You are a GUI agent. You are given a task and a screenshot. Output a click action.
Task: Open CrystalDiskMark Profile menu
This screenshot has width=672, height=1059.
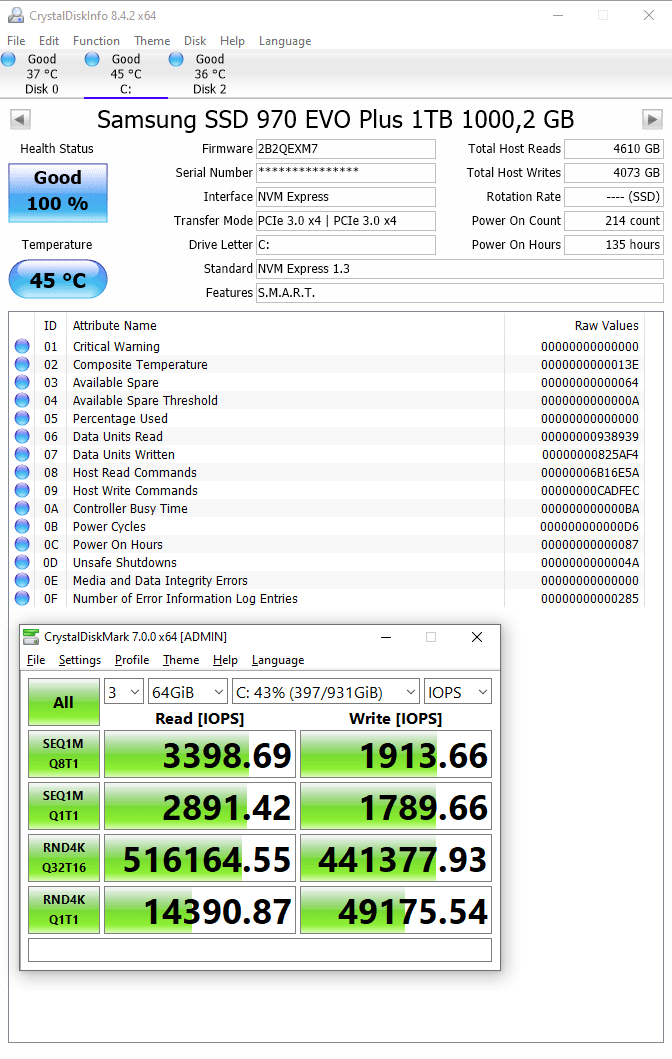pyautogui.click(x=132, y=660)
